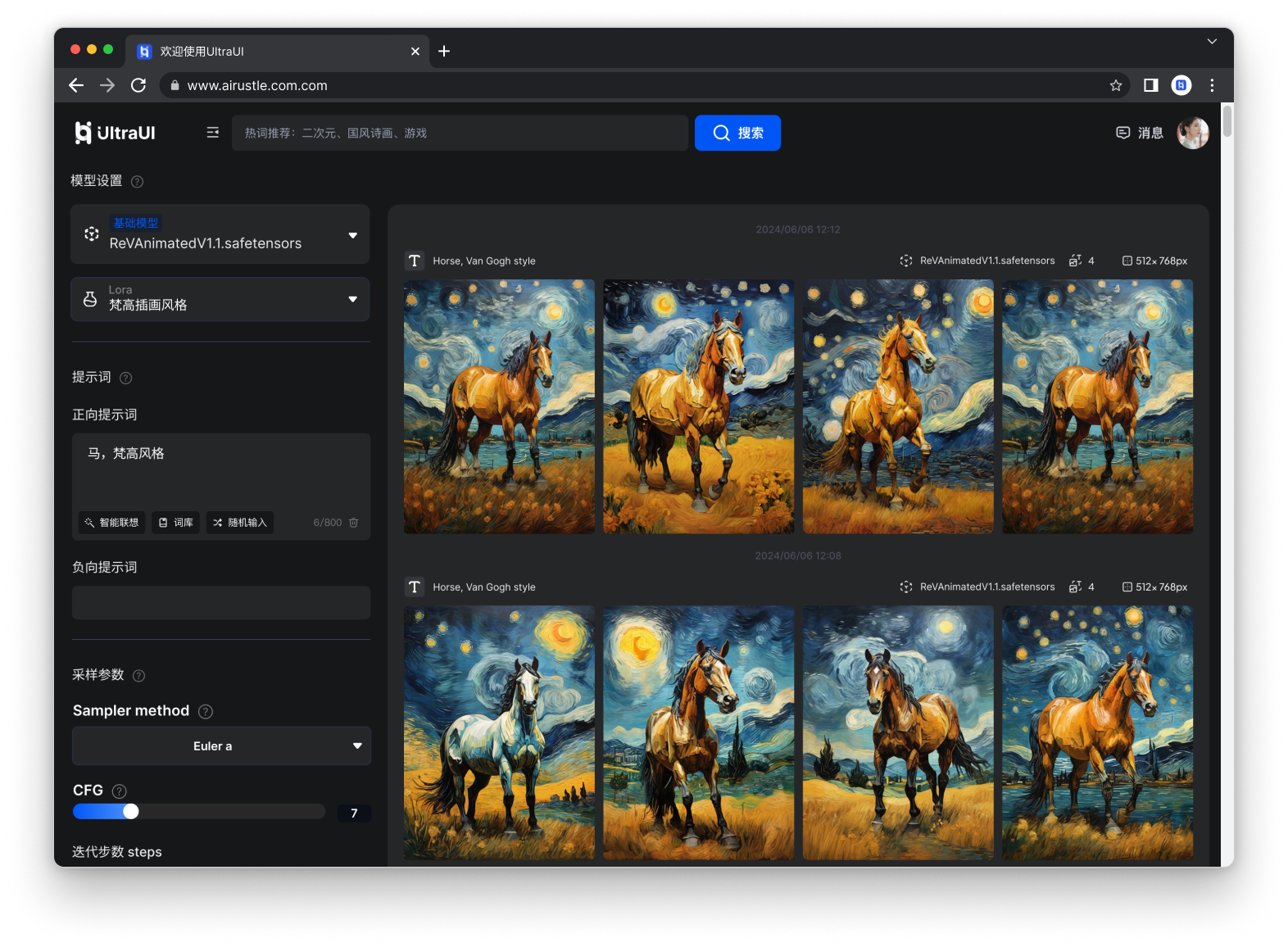Viewport: 1288px width, 947px height.
Task: Open the browser three-dot menu
Action: pyautogui.click(x=1213, y=85)
